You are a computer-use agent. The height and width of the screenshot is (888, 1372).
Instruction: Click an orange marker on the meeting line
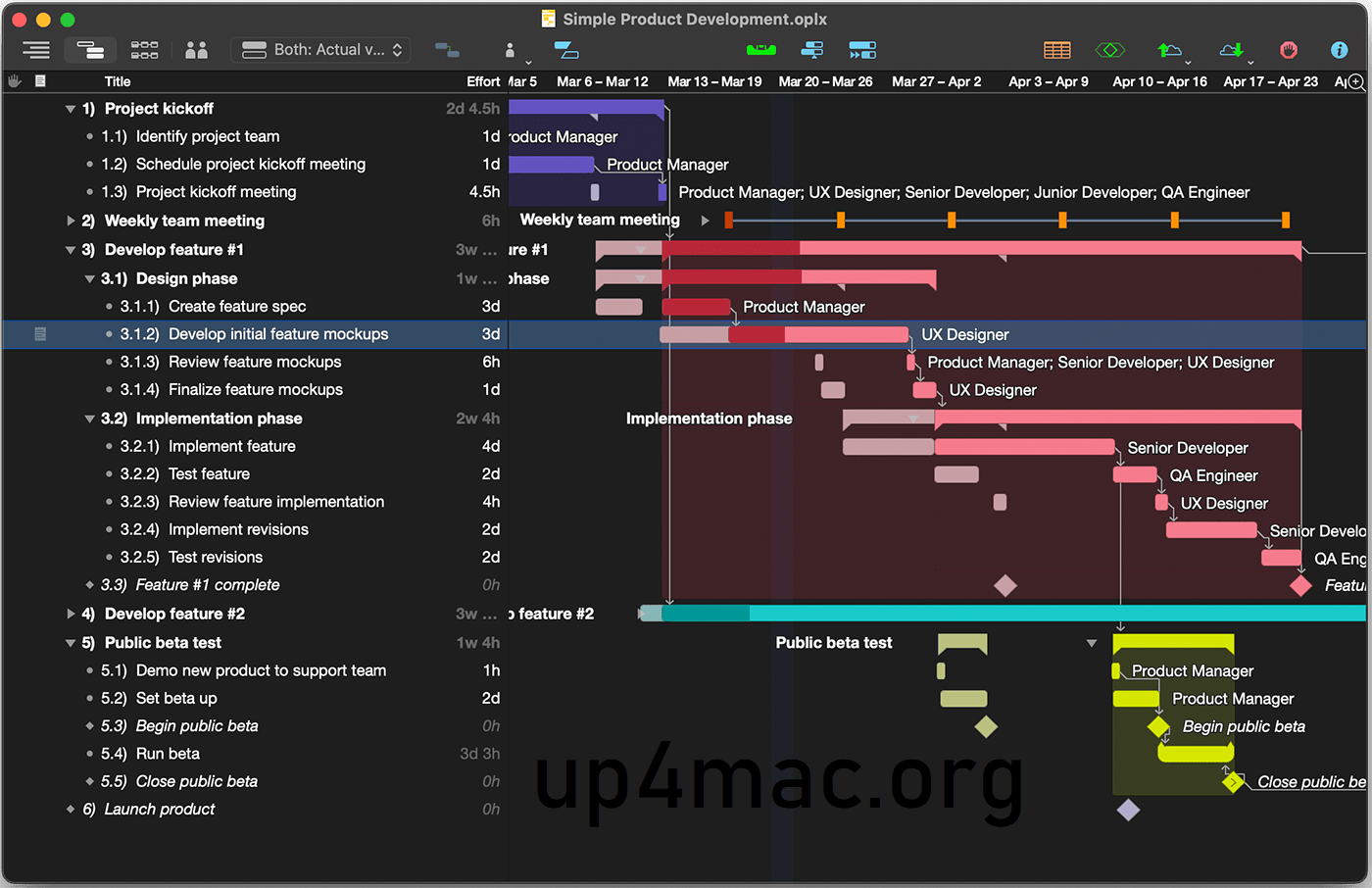click(x=840, y=221)
